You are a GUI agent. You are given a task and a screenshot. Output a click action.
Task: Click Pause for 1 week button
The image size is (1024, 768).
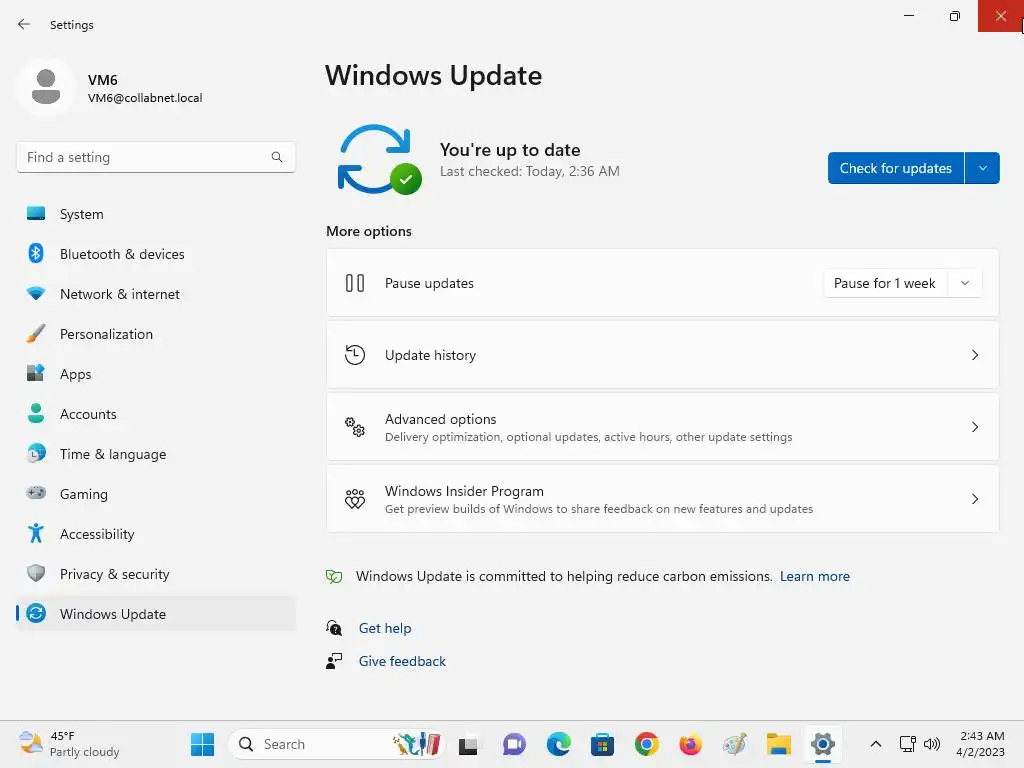point(885,283)
